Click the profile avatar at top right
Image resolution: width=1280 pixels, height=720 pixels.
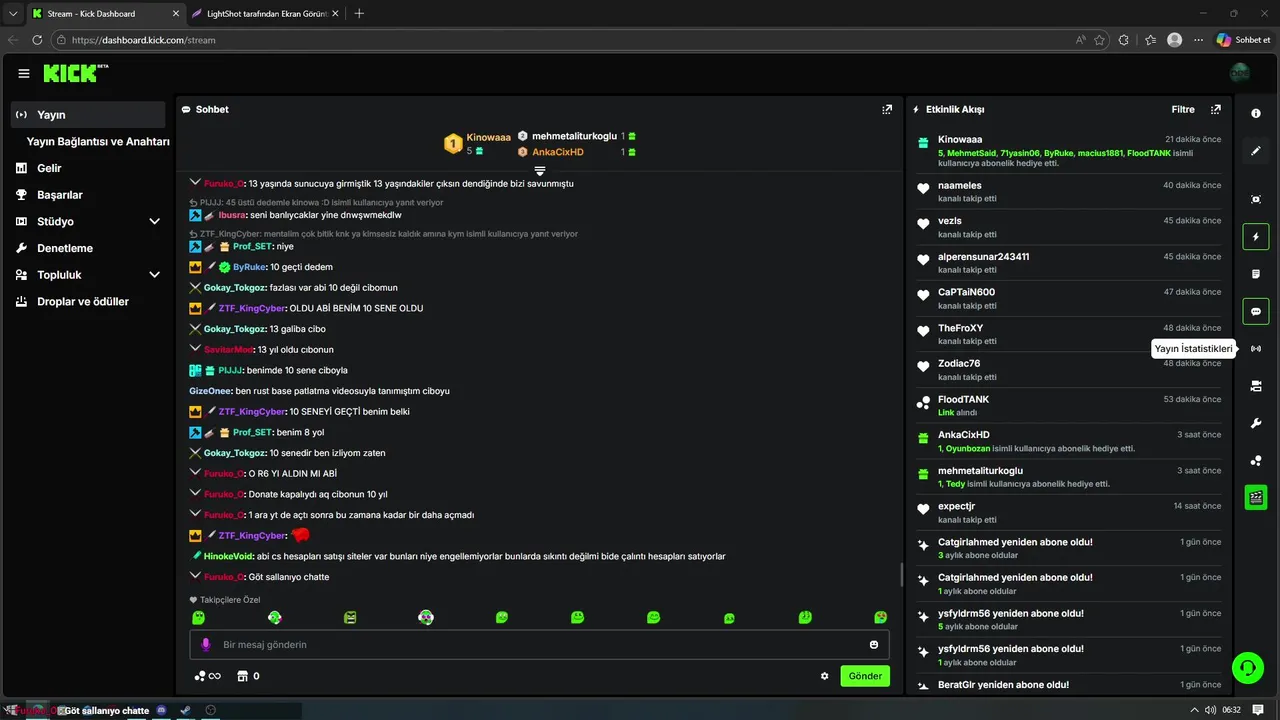point(1240,73)
